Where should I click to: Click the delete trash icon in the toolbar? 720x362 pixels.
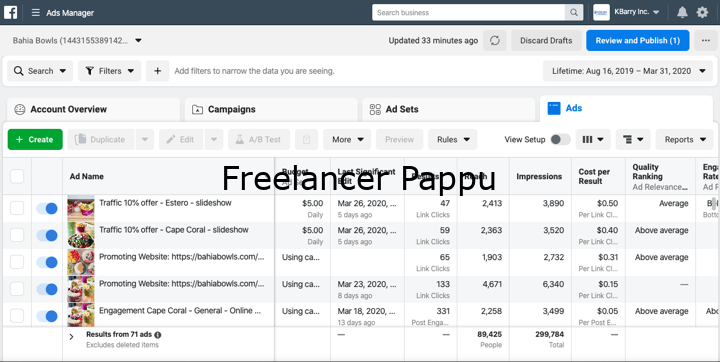click(306, 139)
